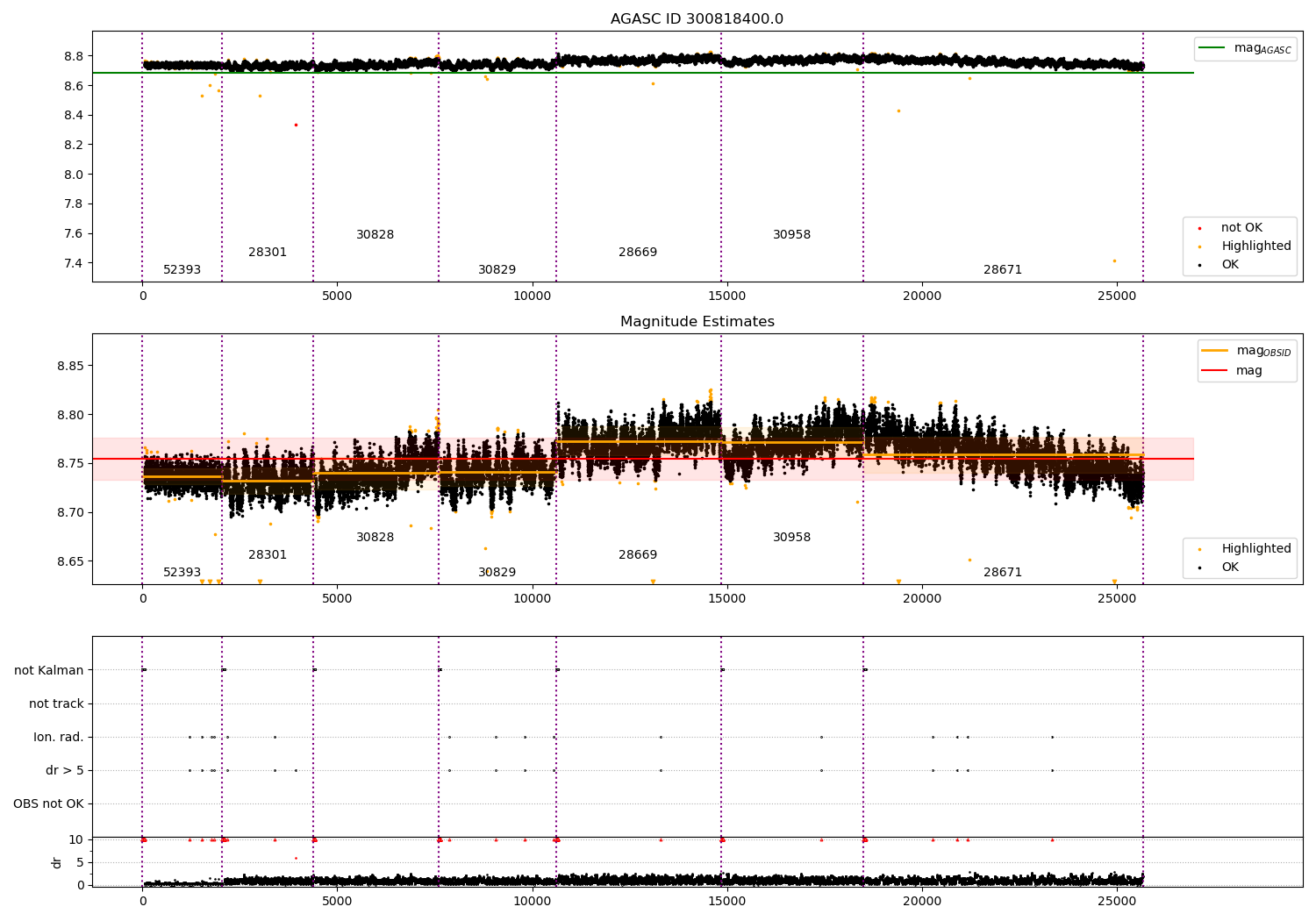Click 'Highlighted' in the Magnitude Estimates legend
This screenshot has height=921, width=1316.
click(x=1245, y=549)
